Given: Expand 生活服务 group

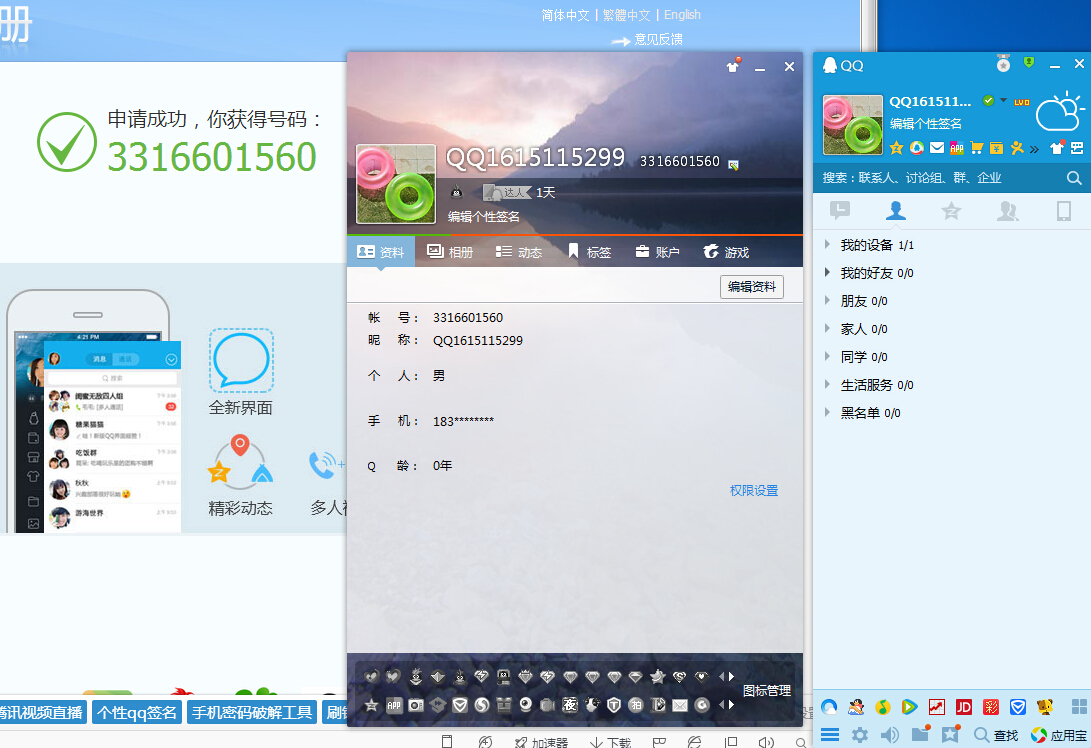Looking at the screenshot, I should (x=827, y=384).
